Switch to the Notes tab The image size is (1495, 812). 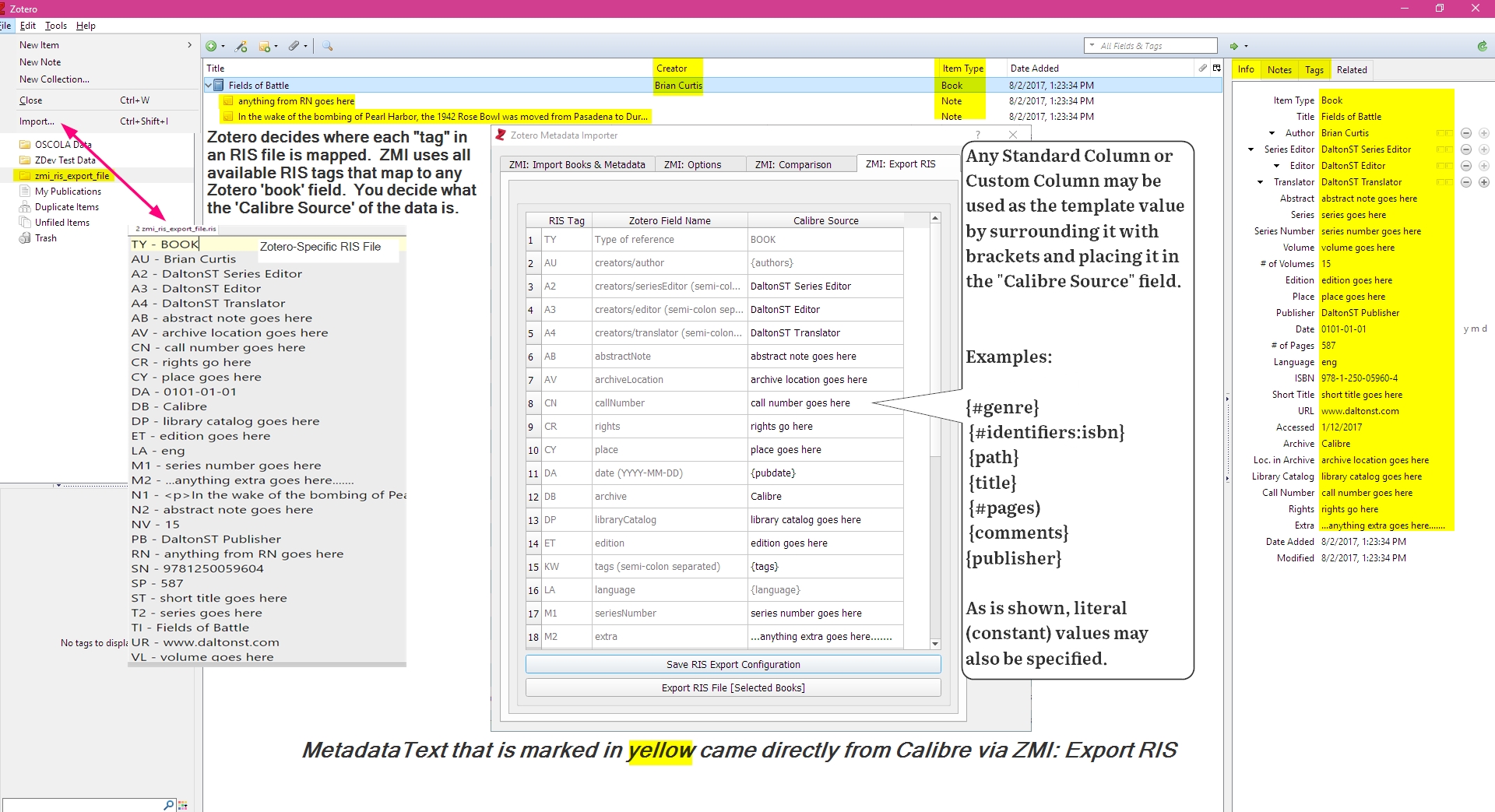point(1279,70)
